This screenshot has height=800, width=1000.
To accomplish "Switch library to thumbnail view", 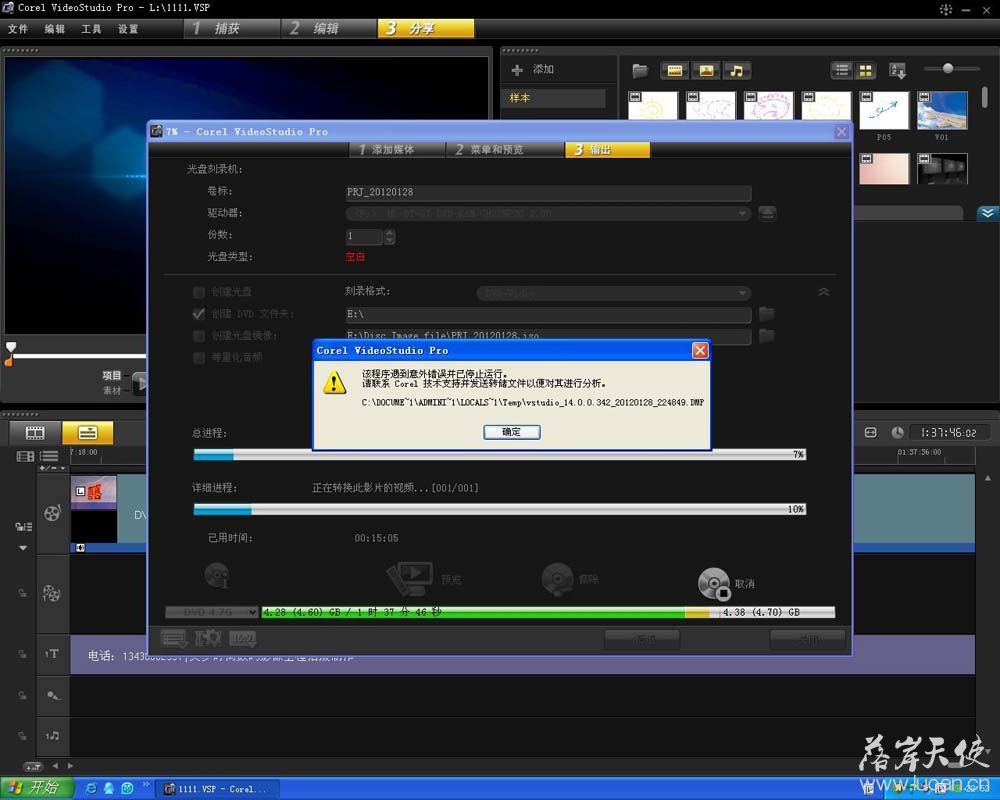I will pyautogui.click(x=865, y=70).
